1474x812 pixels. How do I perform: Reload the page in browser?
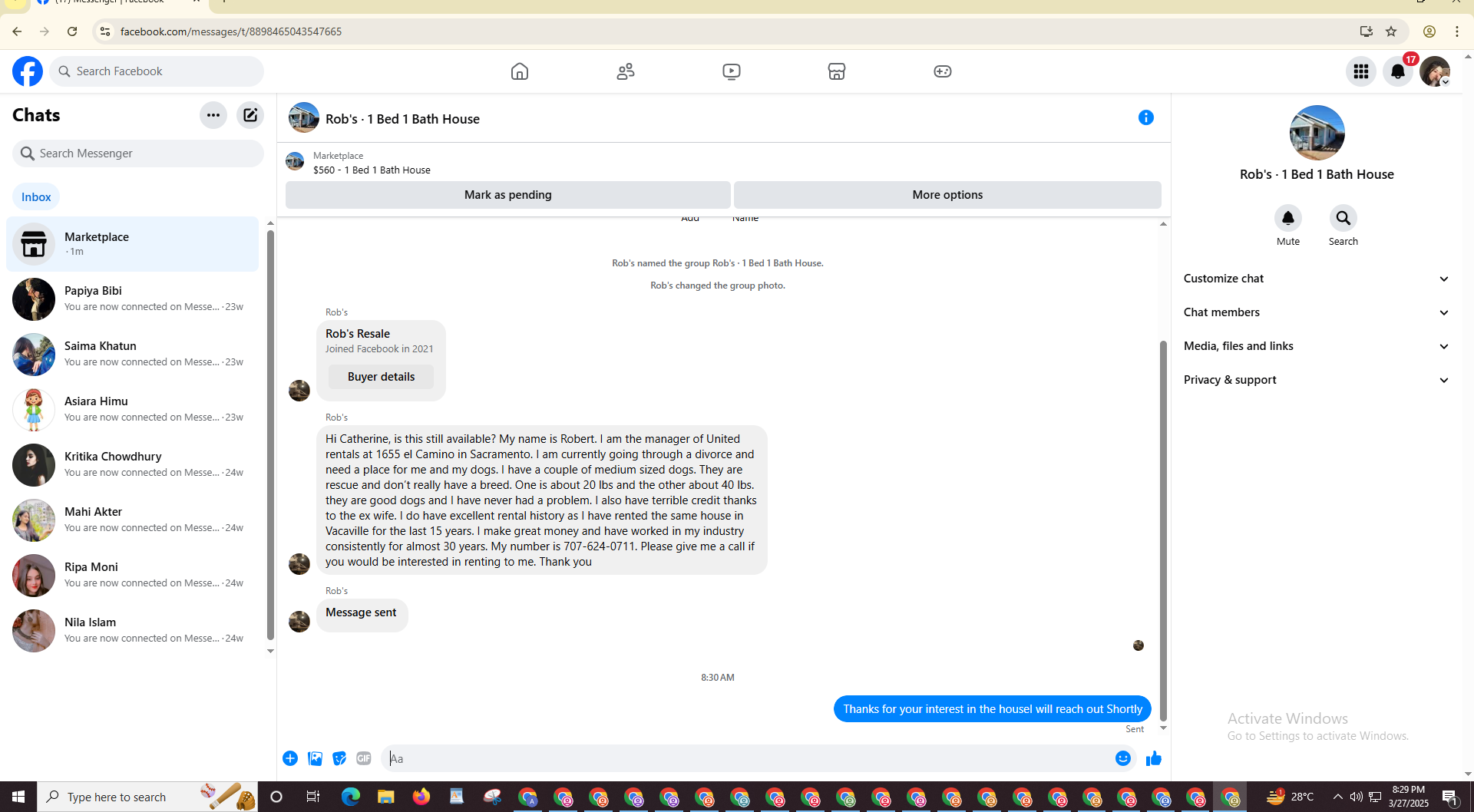coord(72,31)
